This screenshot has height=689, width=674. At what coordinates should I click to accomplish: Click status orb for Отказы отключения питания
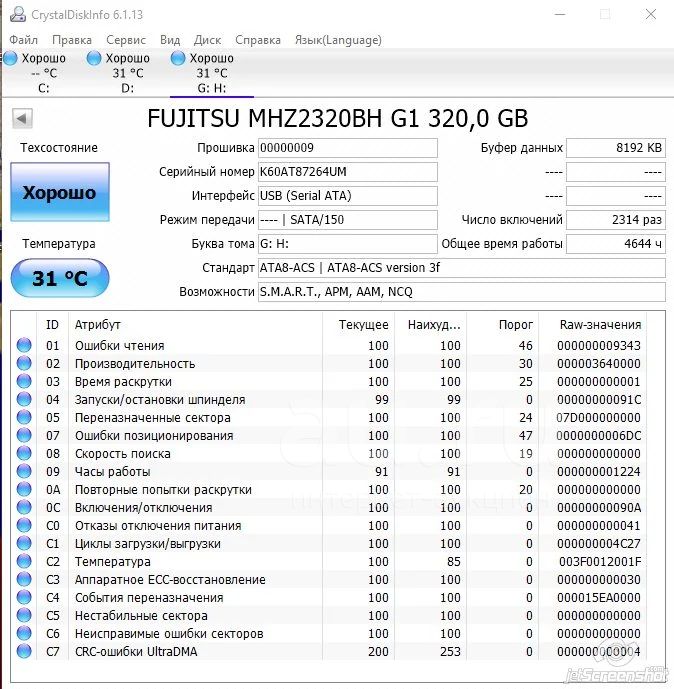point(24,526)
